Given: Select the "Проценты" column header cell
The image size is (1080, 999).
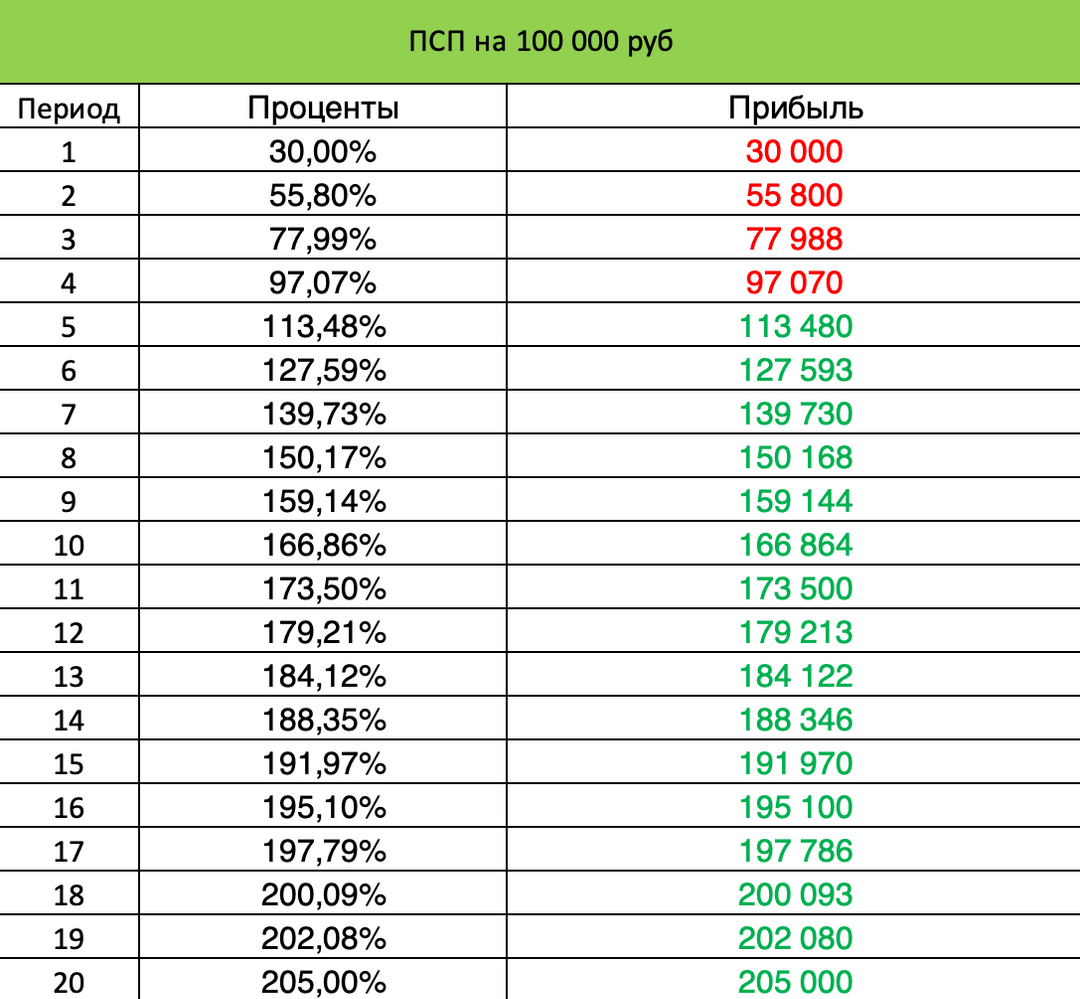Looking at the screenshot, I should point(323,108).
